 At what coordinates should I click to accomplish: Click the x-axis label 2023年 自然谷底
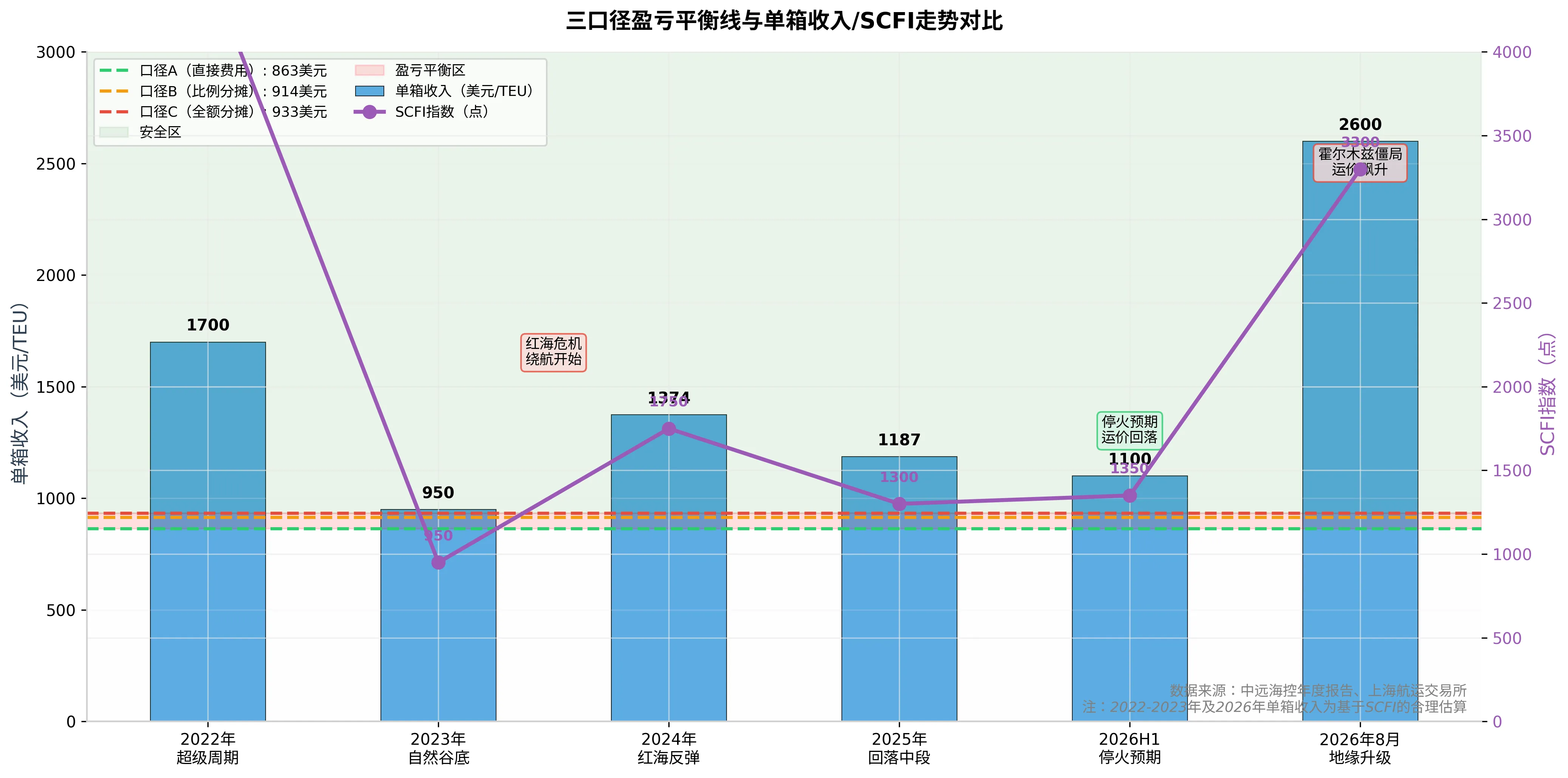[x=438, y=749]
